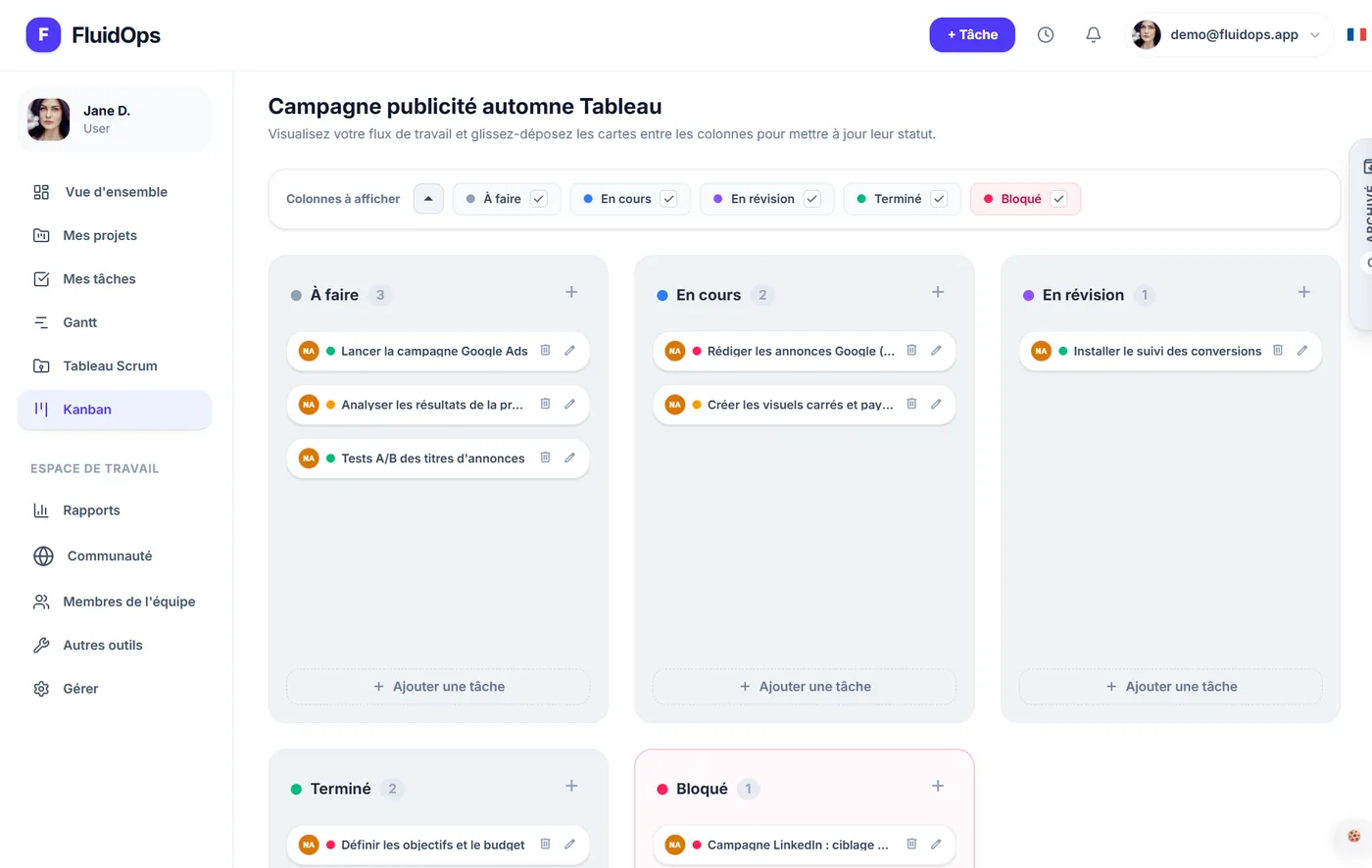Screen dimensions: 1372x868
Task: Click Ajouter une tâche under En révision
Action: (1171, 687)
